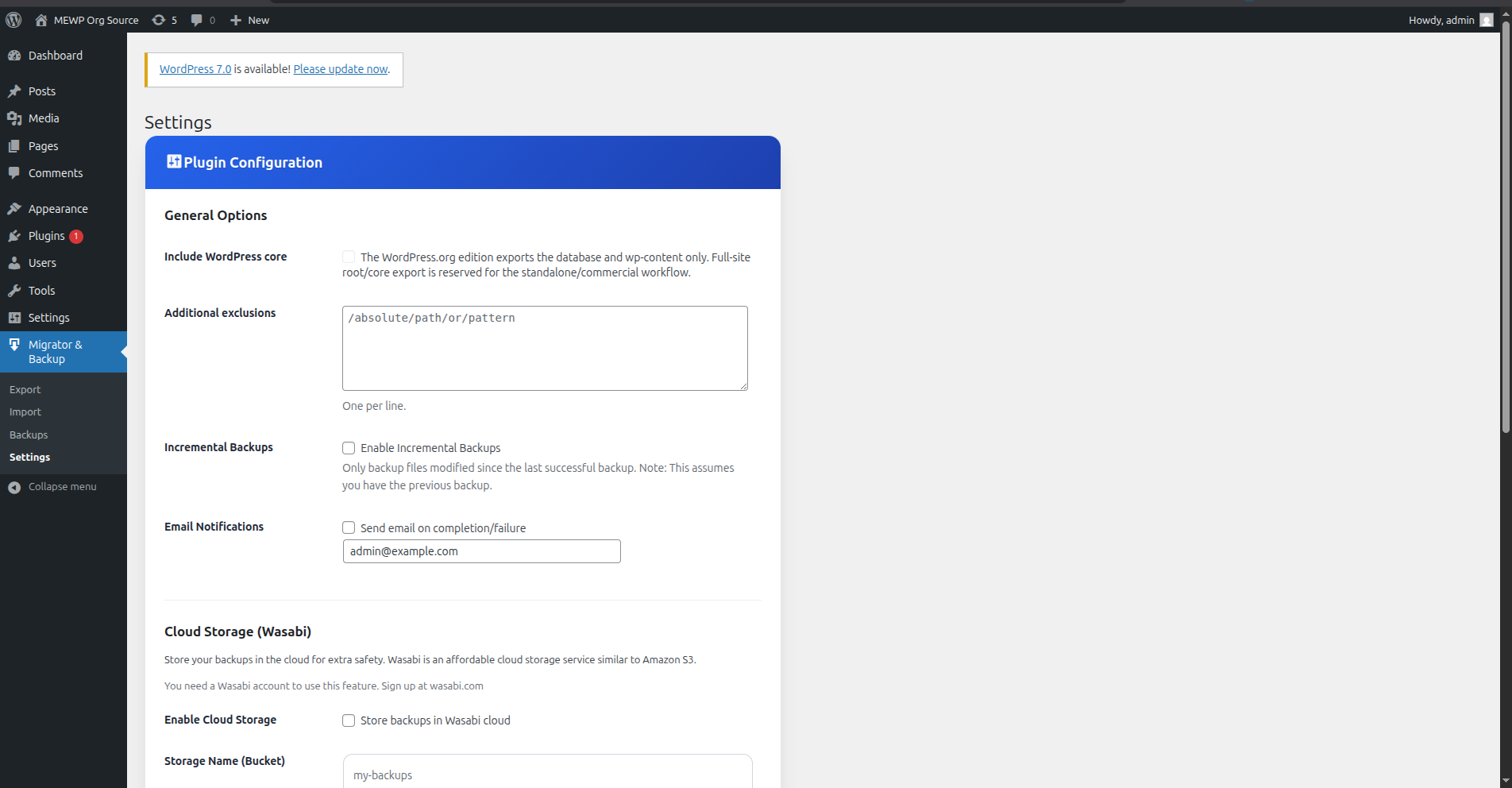Open the Import submenu page
This screenshot has height=788, width=1512.
(25, 412)
